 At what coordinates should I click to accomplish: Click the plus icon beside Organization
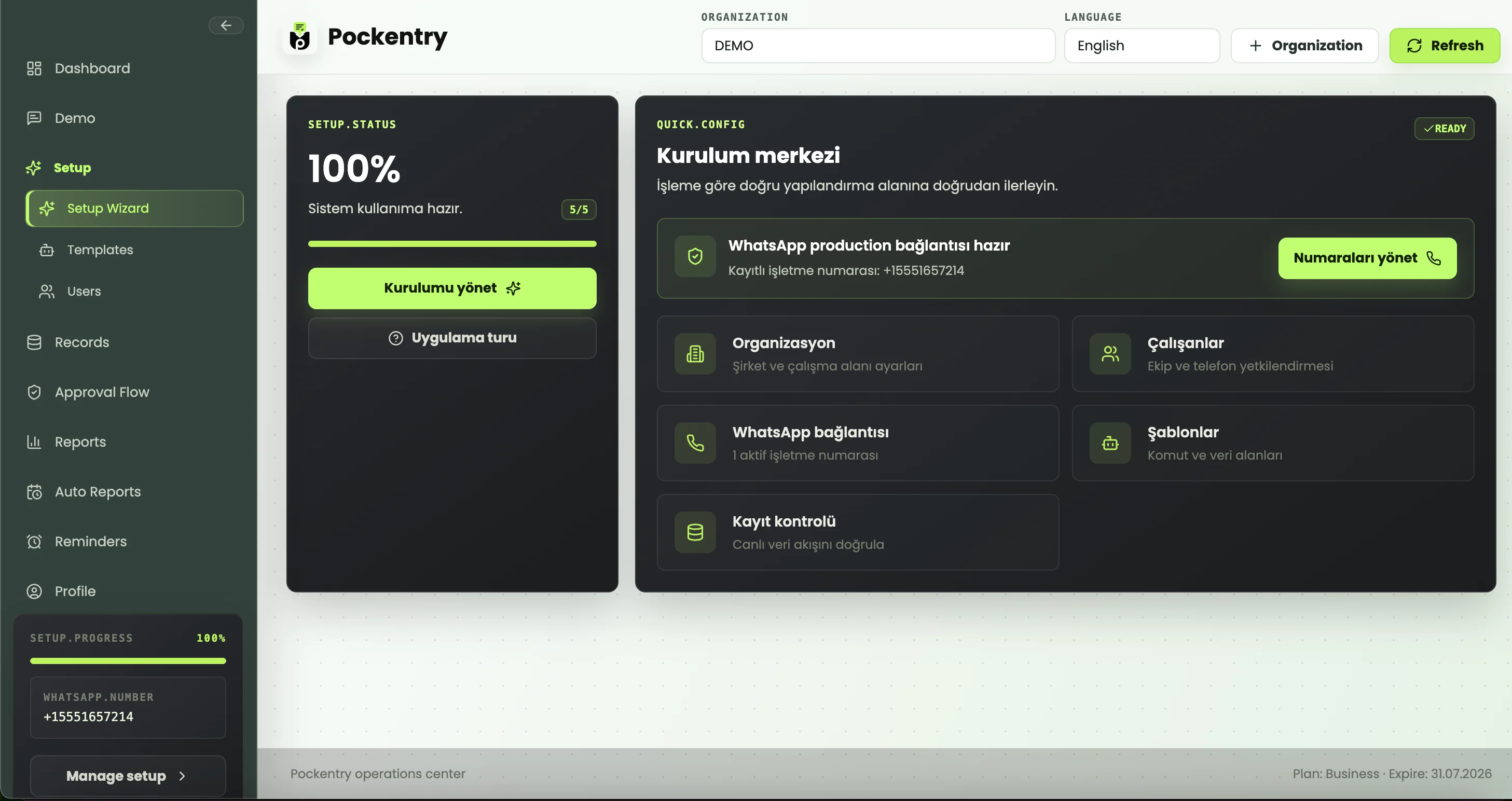(x=1255, y=46)
